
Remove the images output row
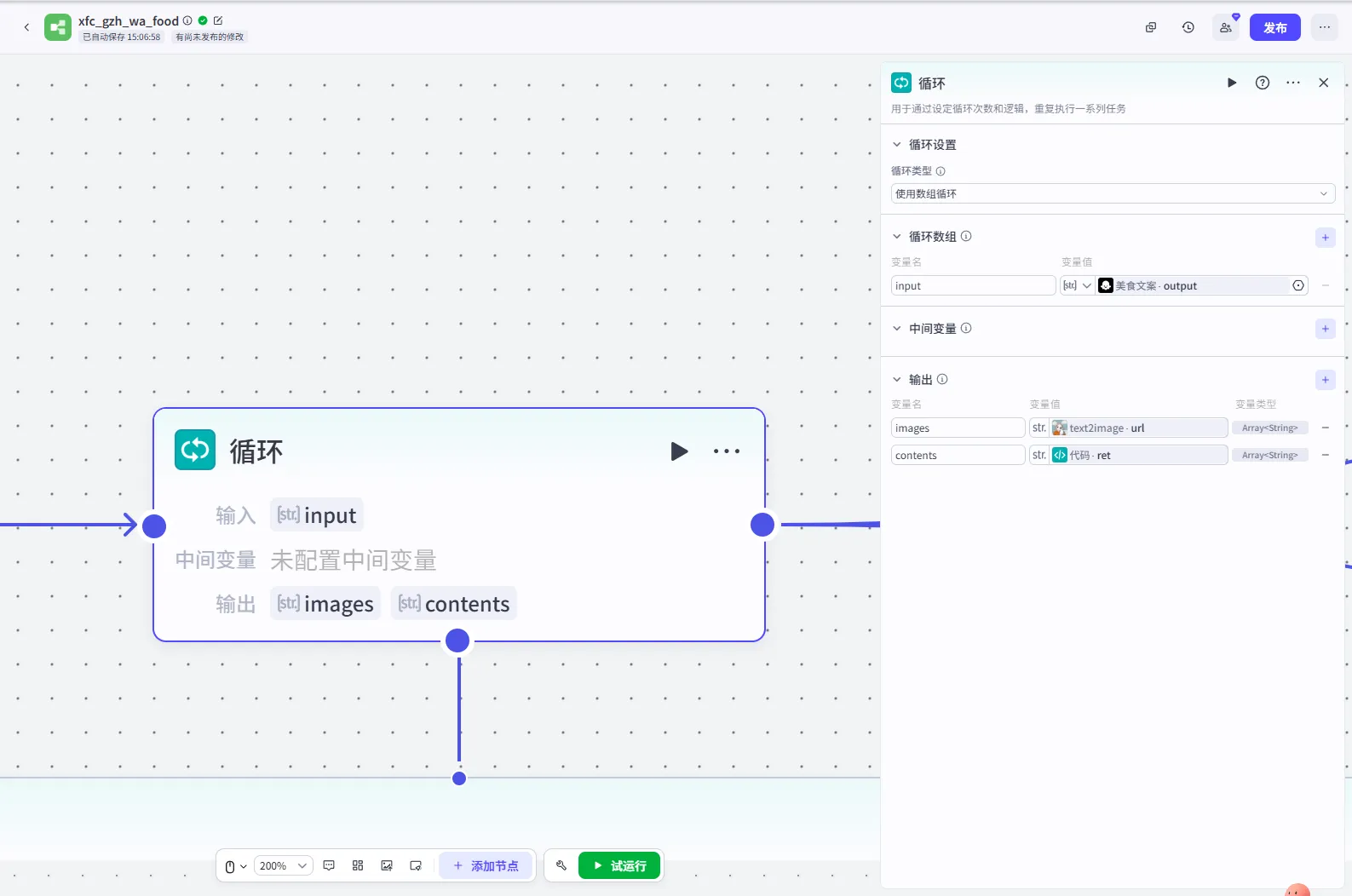1326,428
